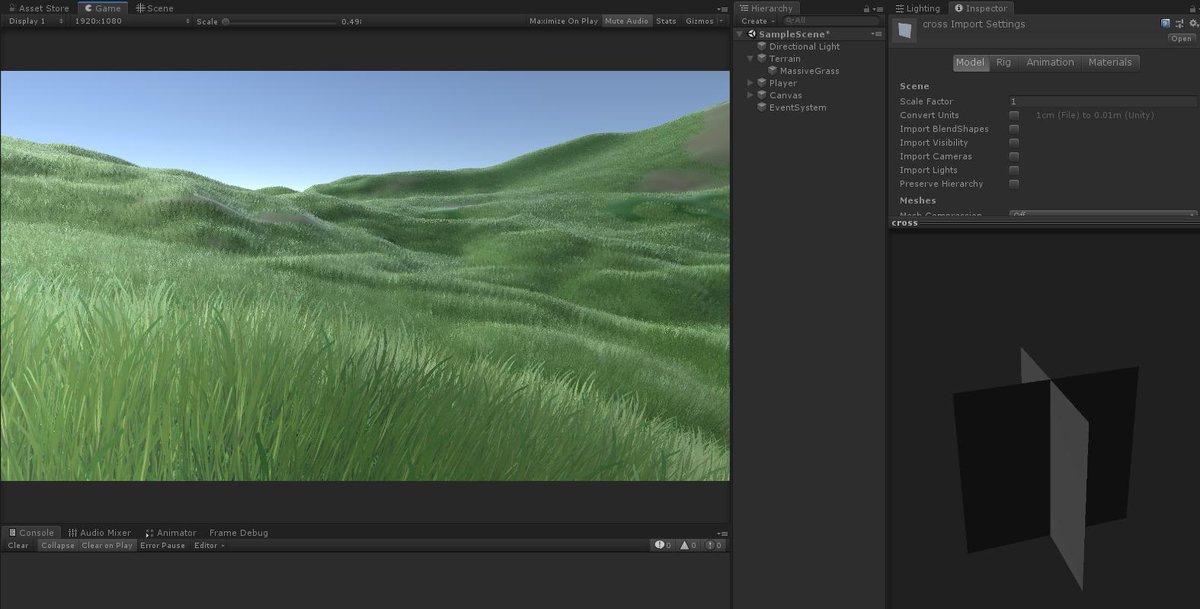Open the blue help reference icon
The height and width of the screenshot is (609, 1200).
point(1166,23)
